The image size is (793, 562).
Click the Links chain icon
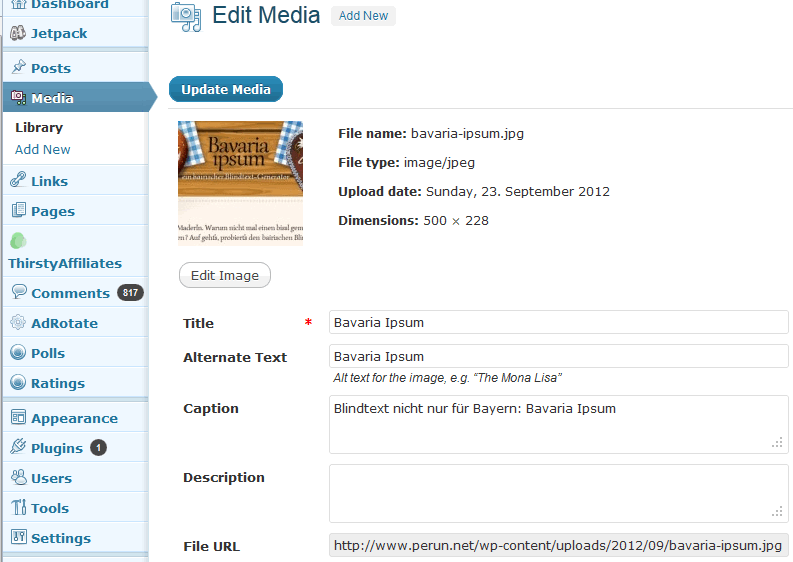coord(19,180)
